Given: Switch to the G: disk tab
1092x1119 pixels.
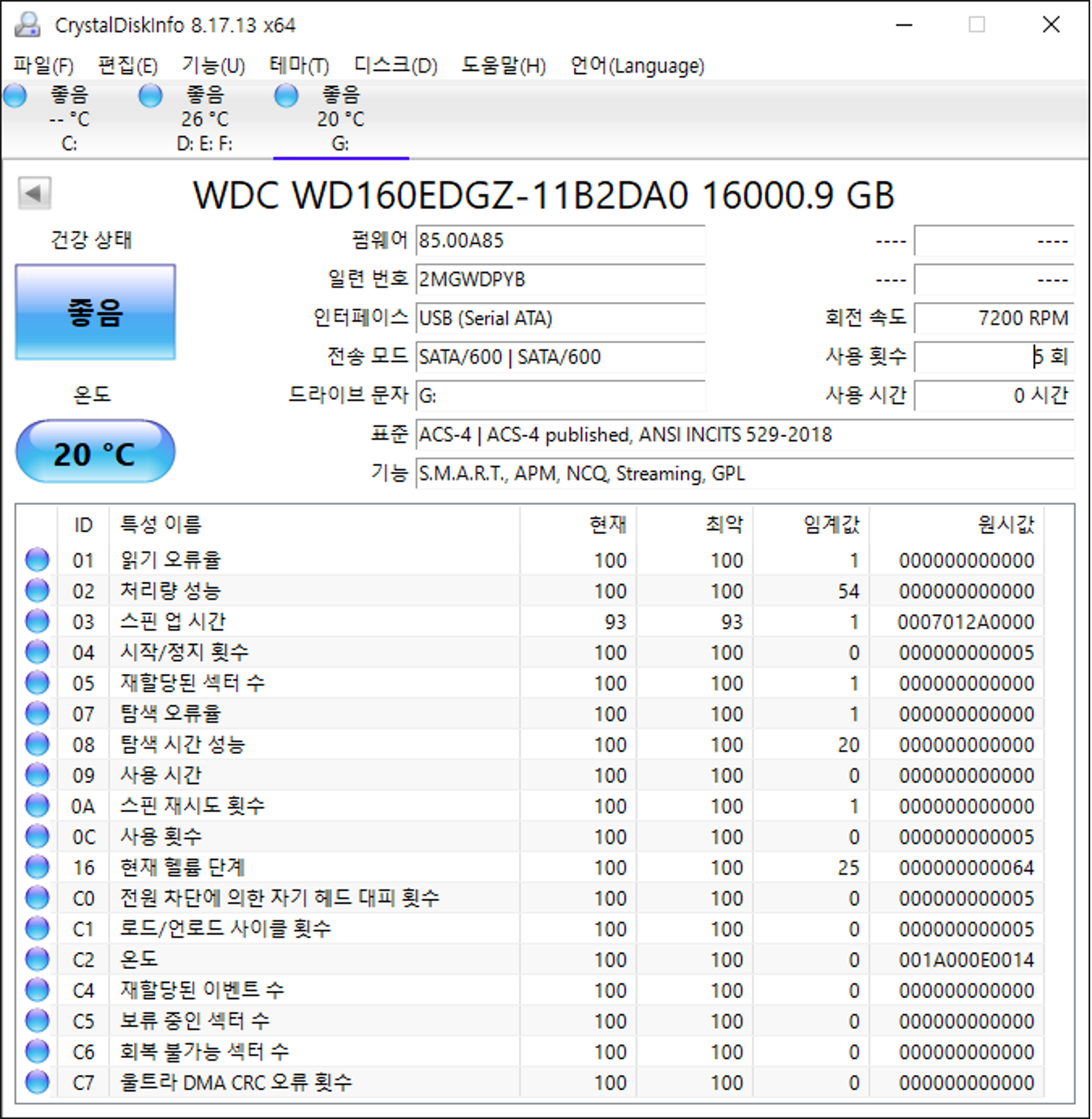Looking at the screenshot, I should [x=340, y=119].
